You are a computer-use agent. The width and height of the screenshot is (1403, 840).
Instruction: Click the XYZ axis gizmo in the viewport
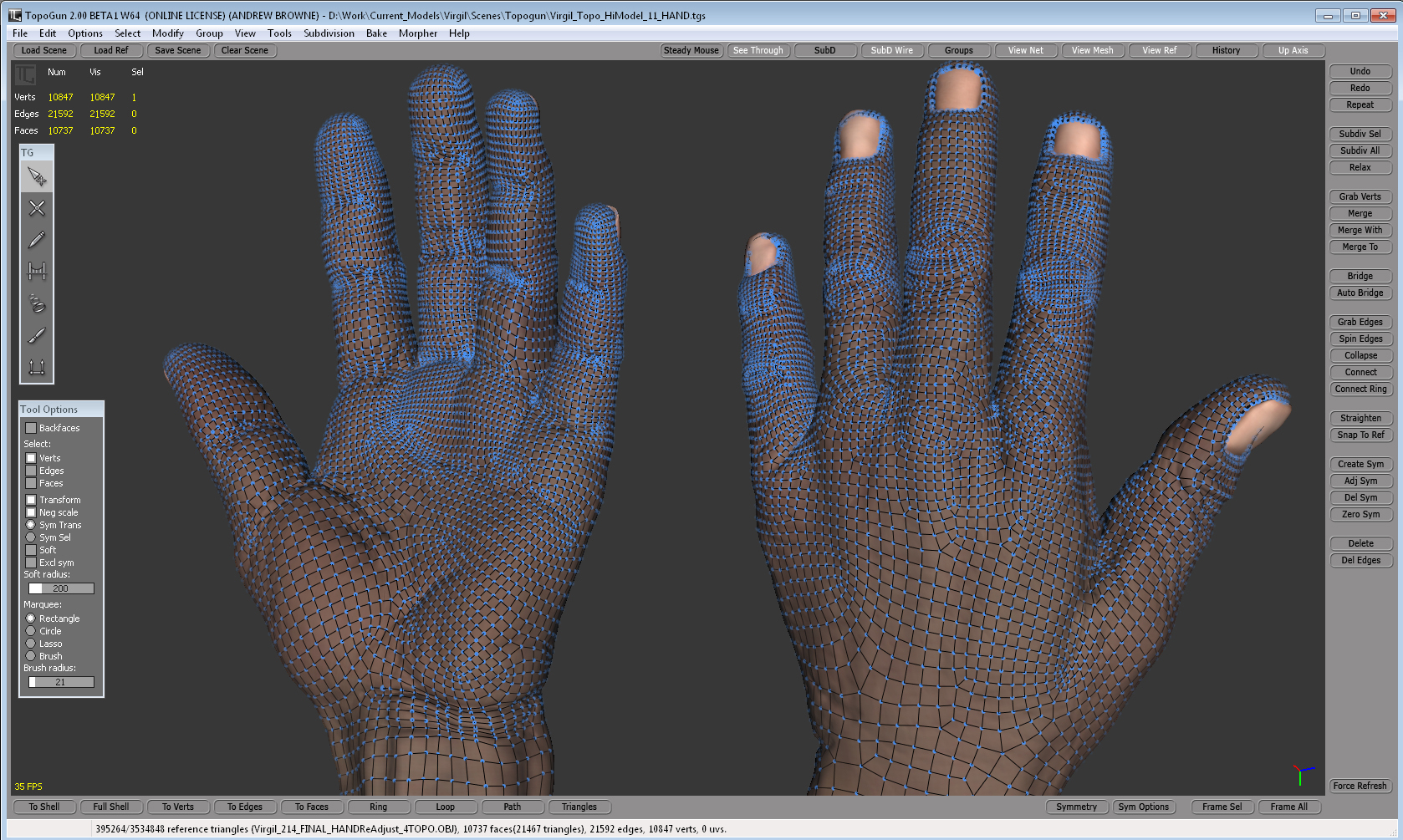point(1301,773)
